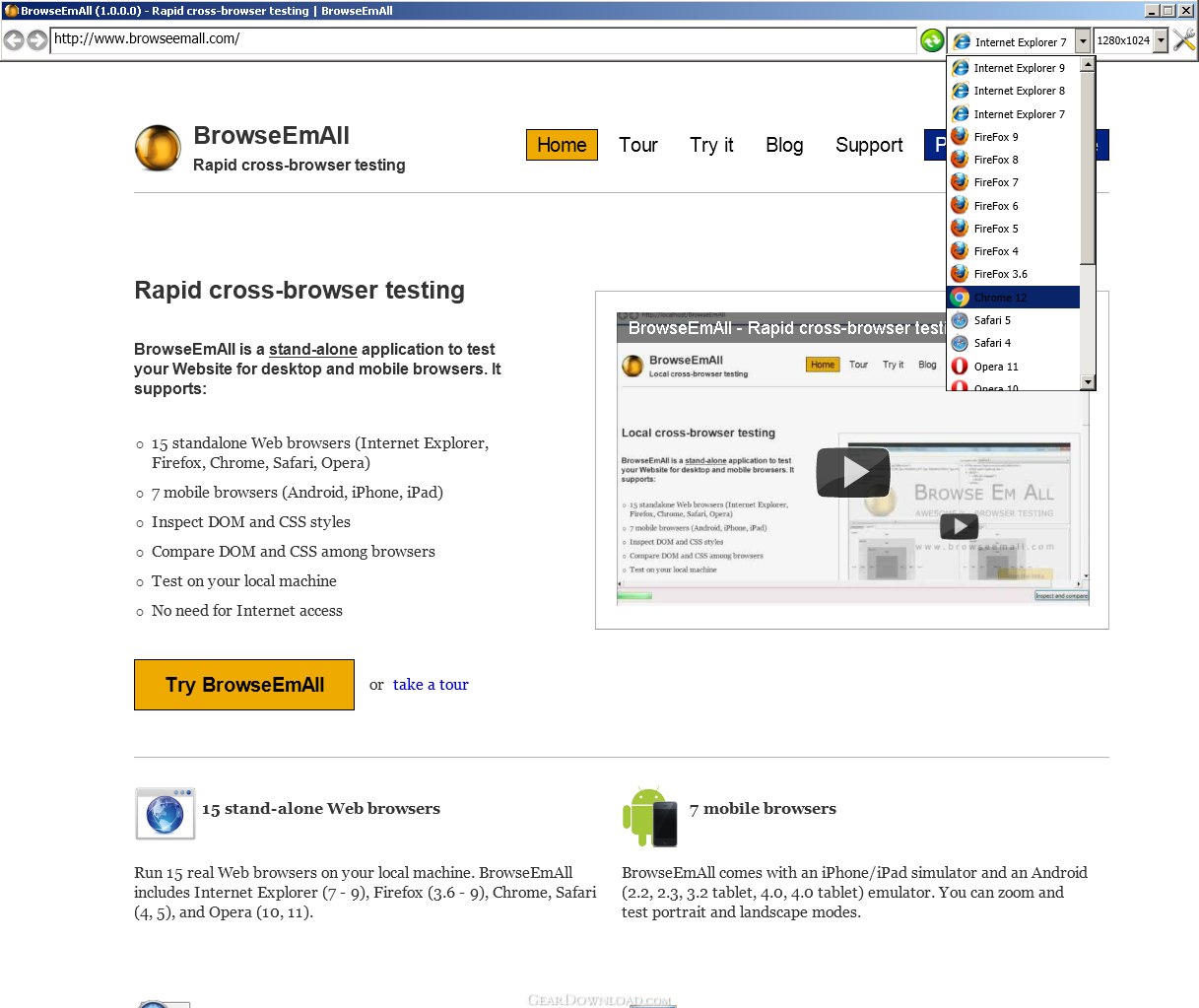The height and width of the screenshot is (1008, 1199).
Task: Click the Inspect DOM and CSS styles bullet
Action: pyautogui.click(x=251, y=522)
